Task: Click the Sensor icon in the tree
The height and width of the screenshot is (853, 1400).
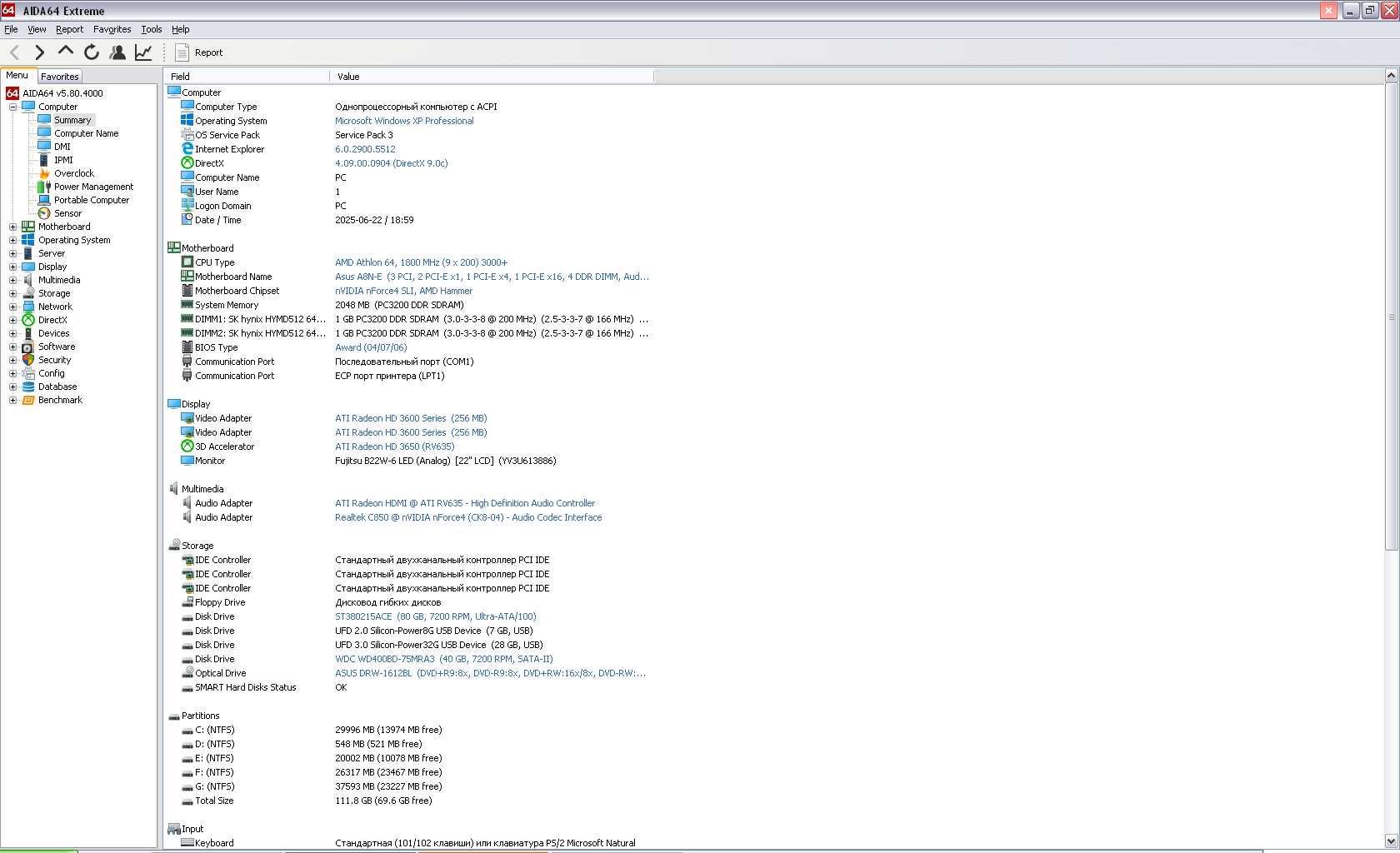Action: pos(44,213)
